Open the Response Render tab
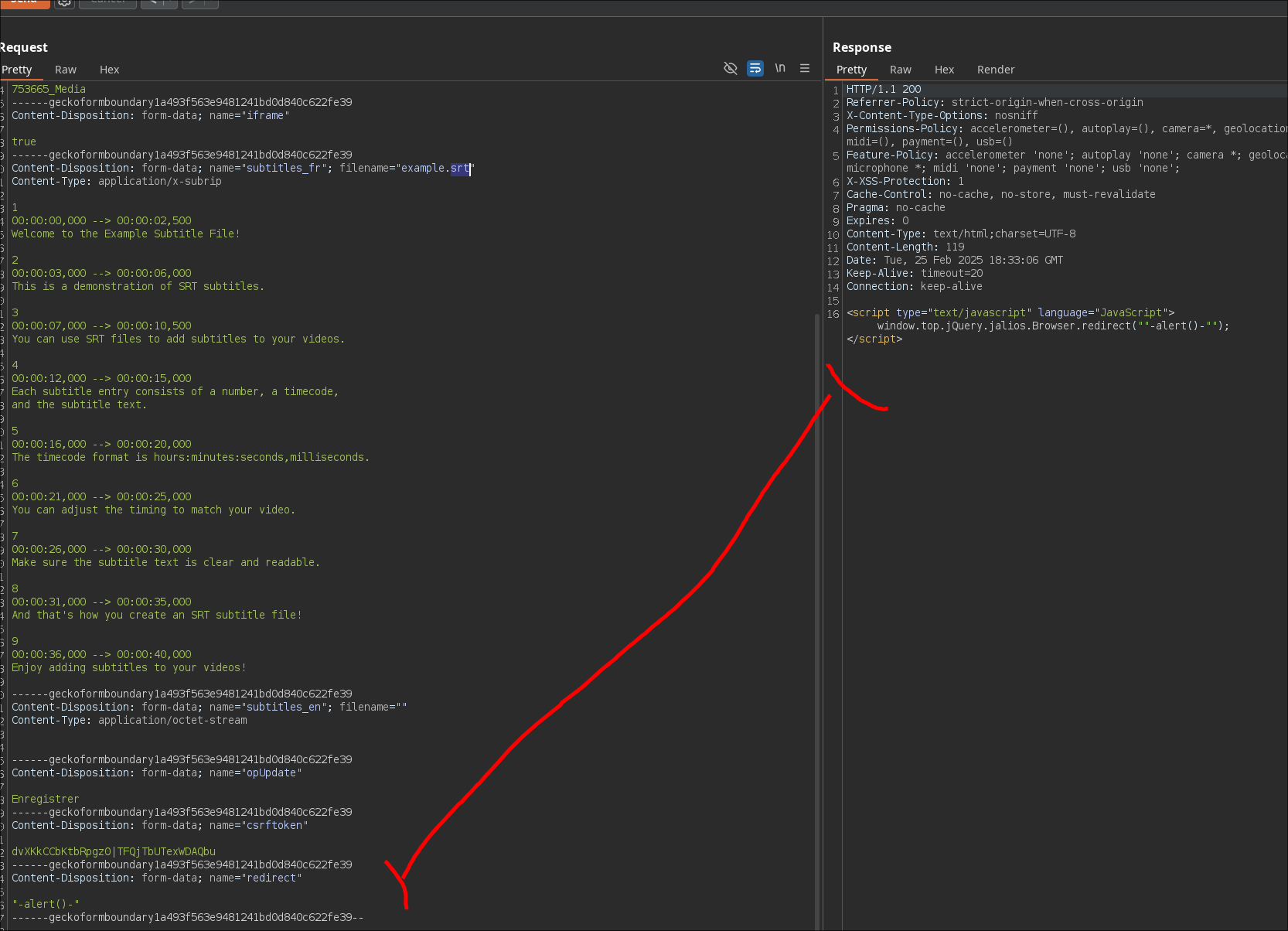The height and width of the screenshot is (931, 1288). 996,70
